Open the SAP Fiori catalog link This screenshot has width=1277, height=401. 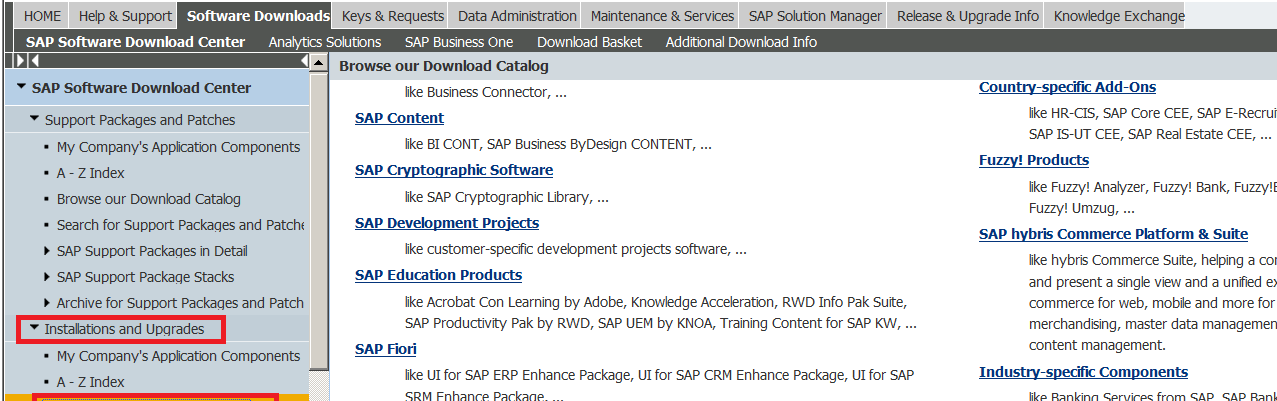(386, 349)
